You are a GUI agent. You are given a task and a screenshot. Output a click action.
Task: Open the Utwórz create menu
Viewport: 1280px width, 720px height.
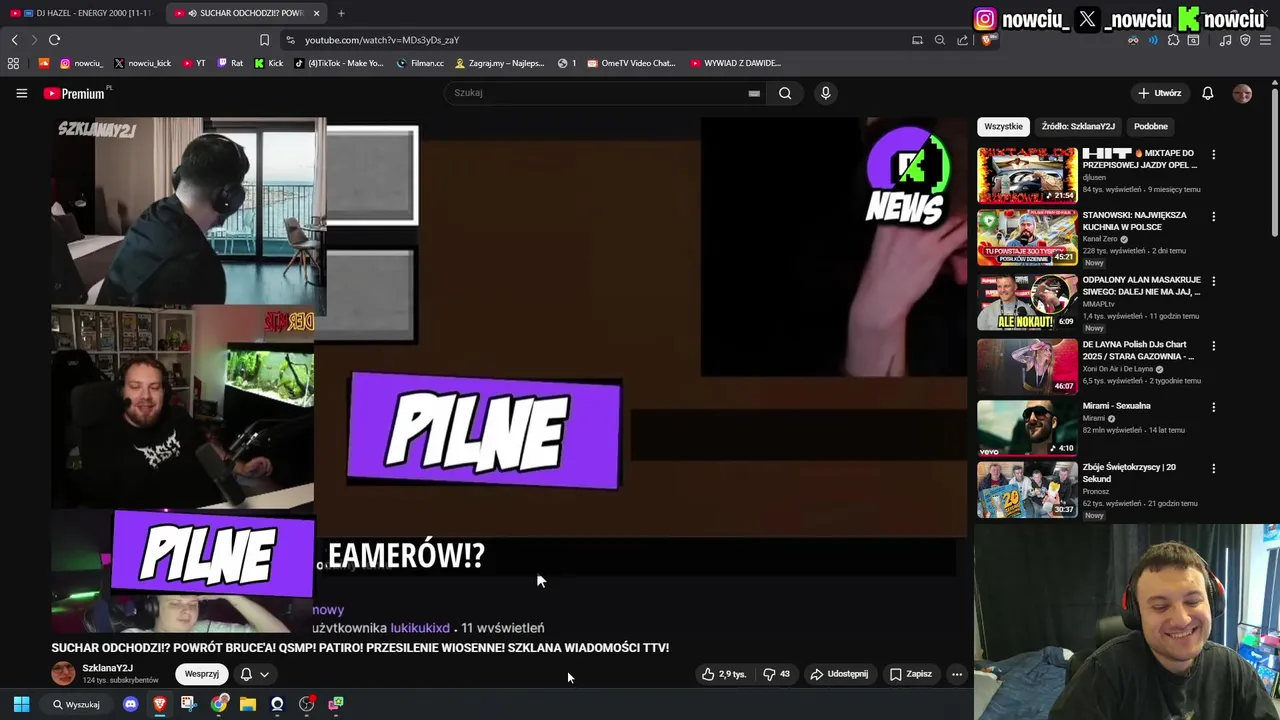pos(1159,93)
